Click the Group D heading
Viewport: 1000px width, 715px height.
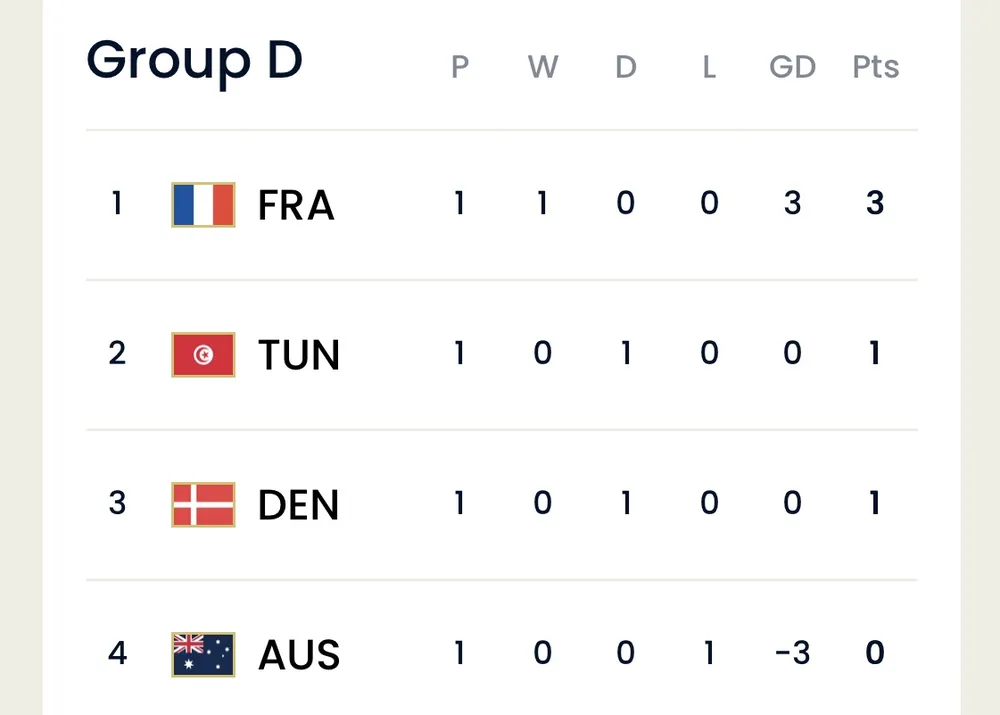point(194,60)
